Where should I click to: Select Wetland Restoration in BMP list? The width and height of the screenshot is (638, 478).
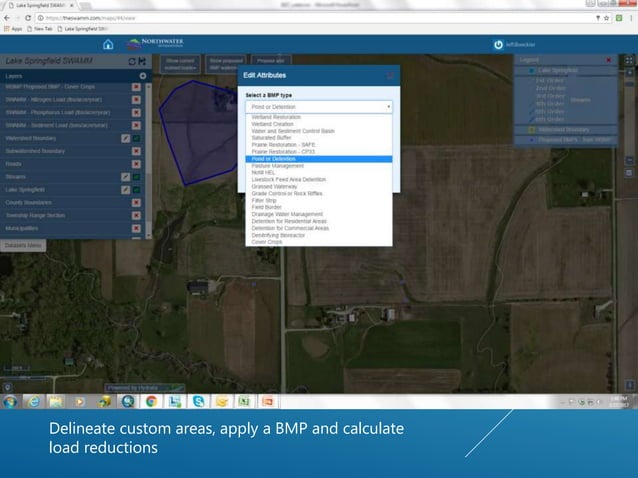(276, 117)
